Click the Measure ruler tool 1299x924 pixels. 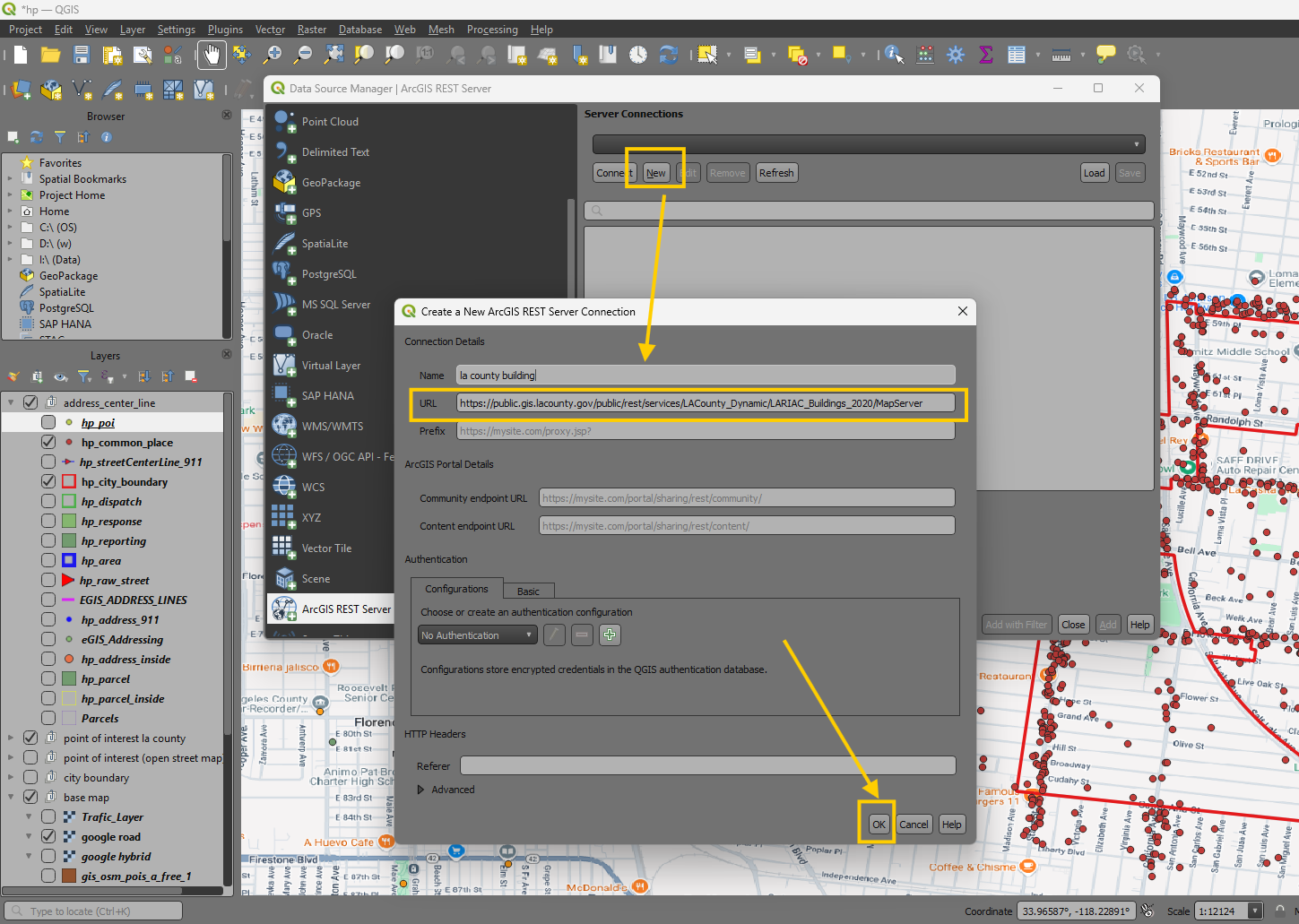tap(1061, 55)
